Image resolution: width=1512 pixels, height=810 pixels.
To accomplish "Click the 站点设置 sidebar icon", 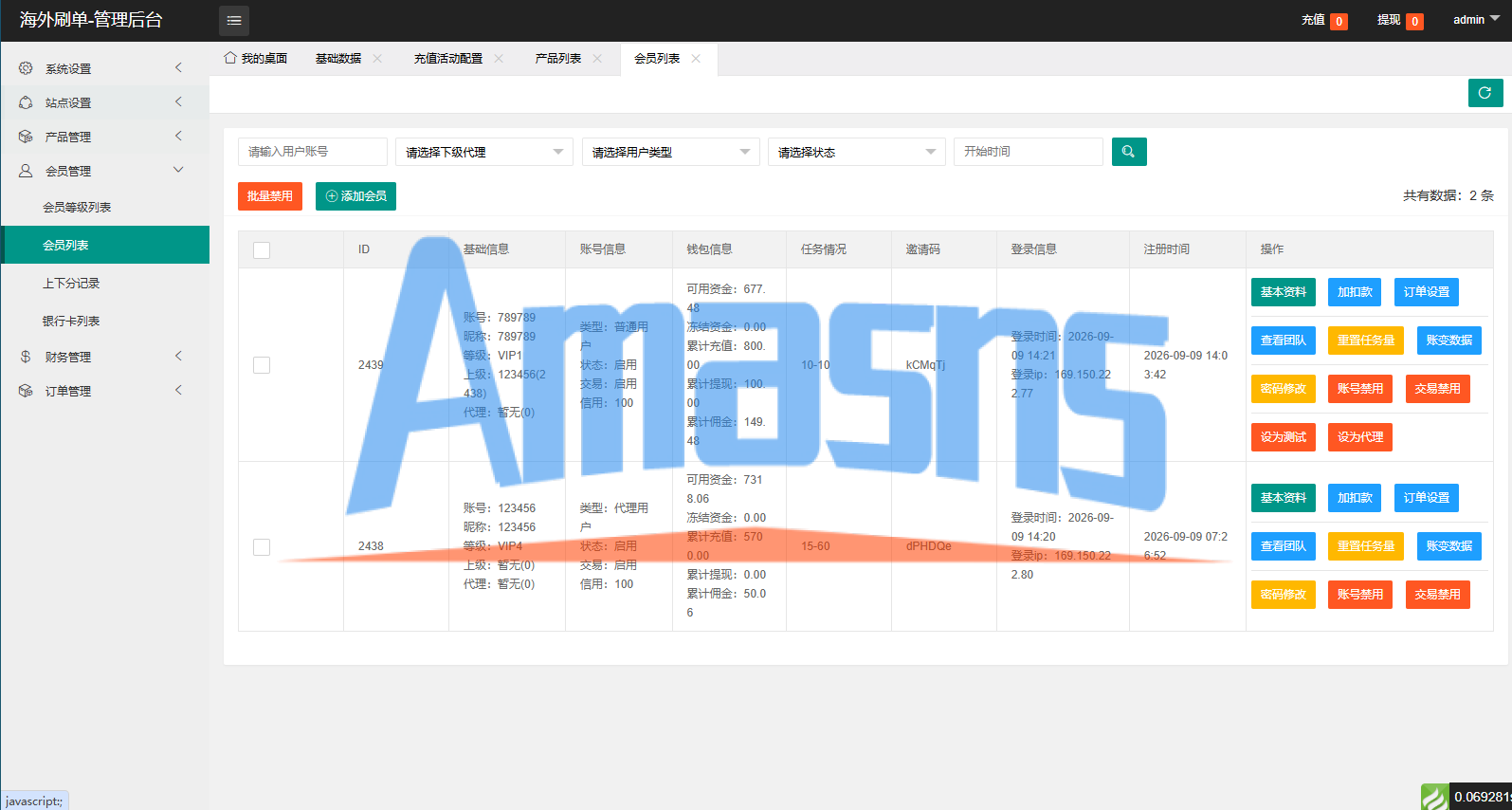I will click(26, 102).
